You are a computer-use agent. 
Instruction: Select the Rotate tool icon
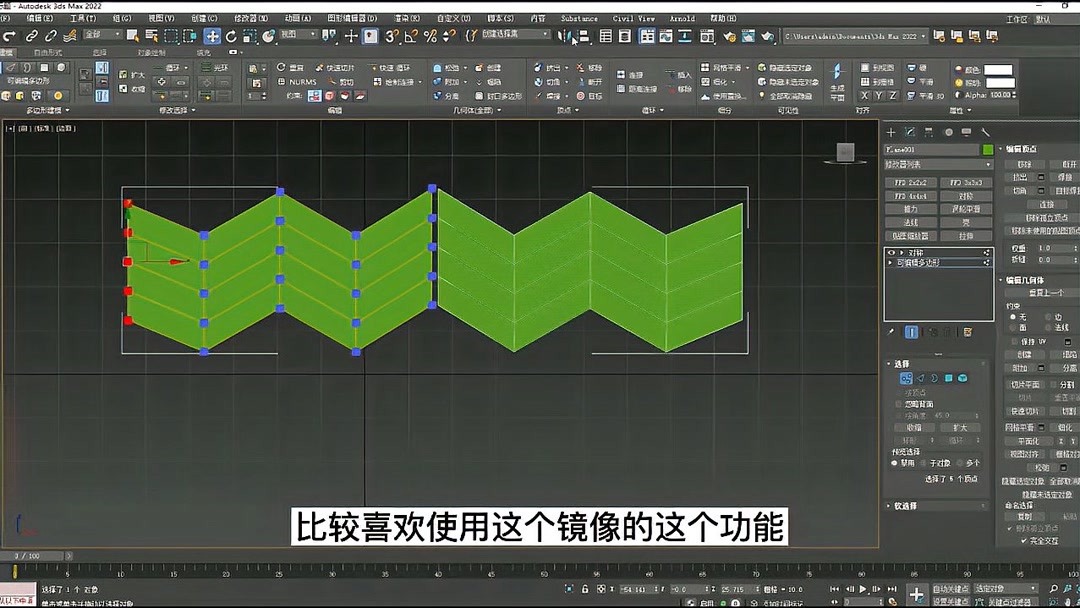(230, 37)
